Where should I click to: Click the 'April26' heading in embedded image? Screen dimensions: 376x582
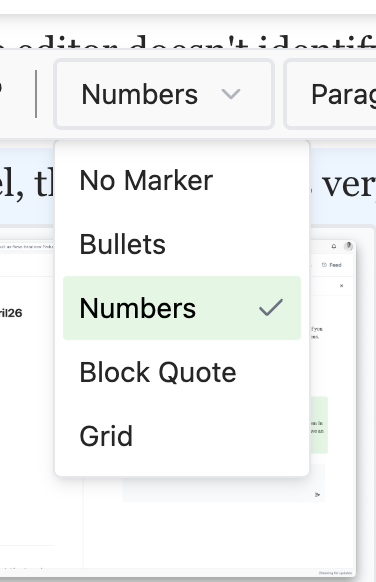(11, 313)
